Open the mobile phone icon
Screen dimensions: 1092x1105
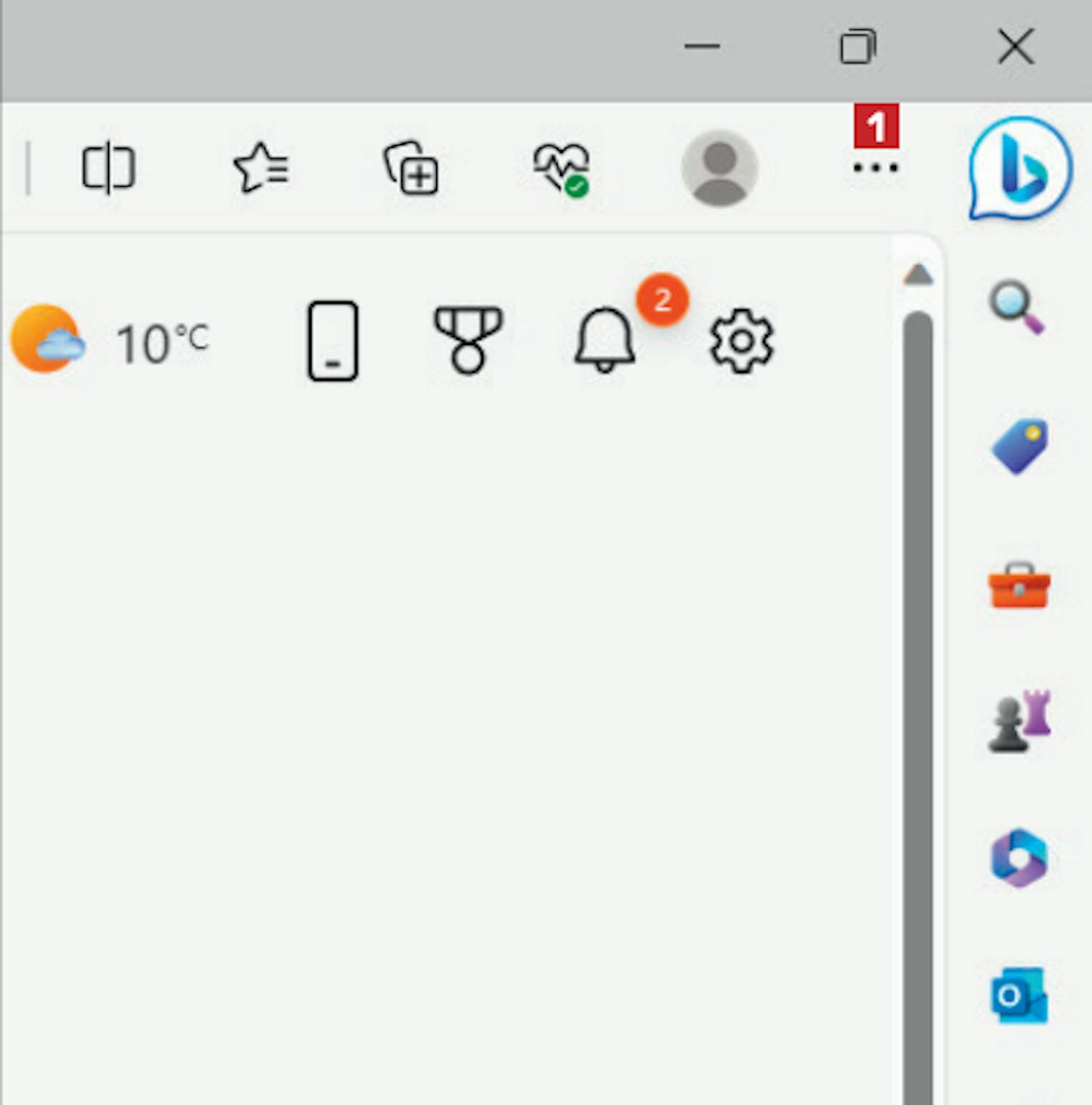(333, 341)
